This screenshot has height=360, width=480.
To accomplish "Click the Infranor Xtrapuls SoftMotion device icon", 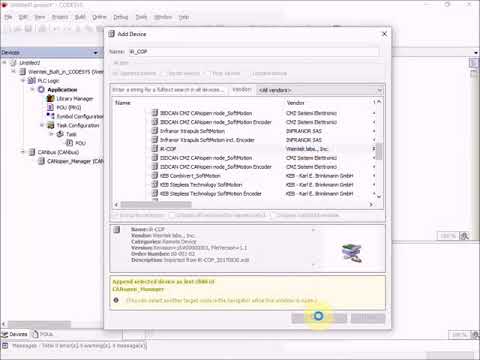I will [155, 131].
